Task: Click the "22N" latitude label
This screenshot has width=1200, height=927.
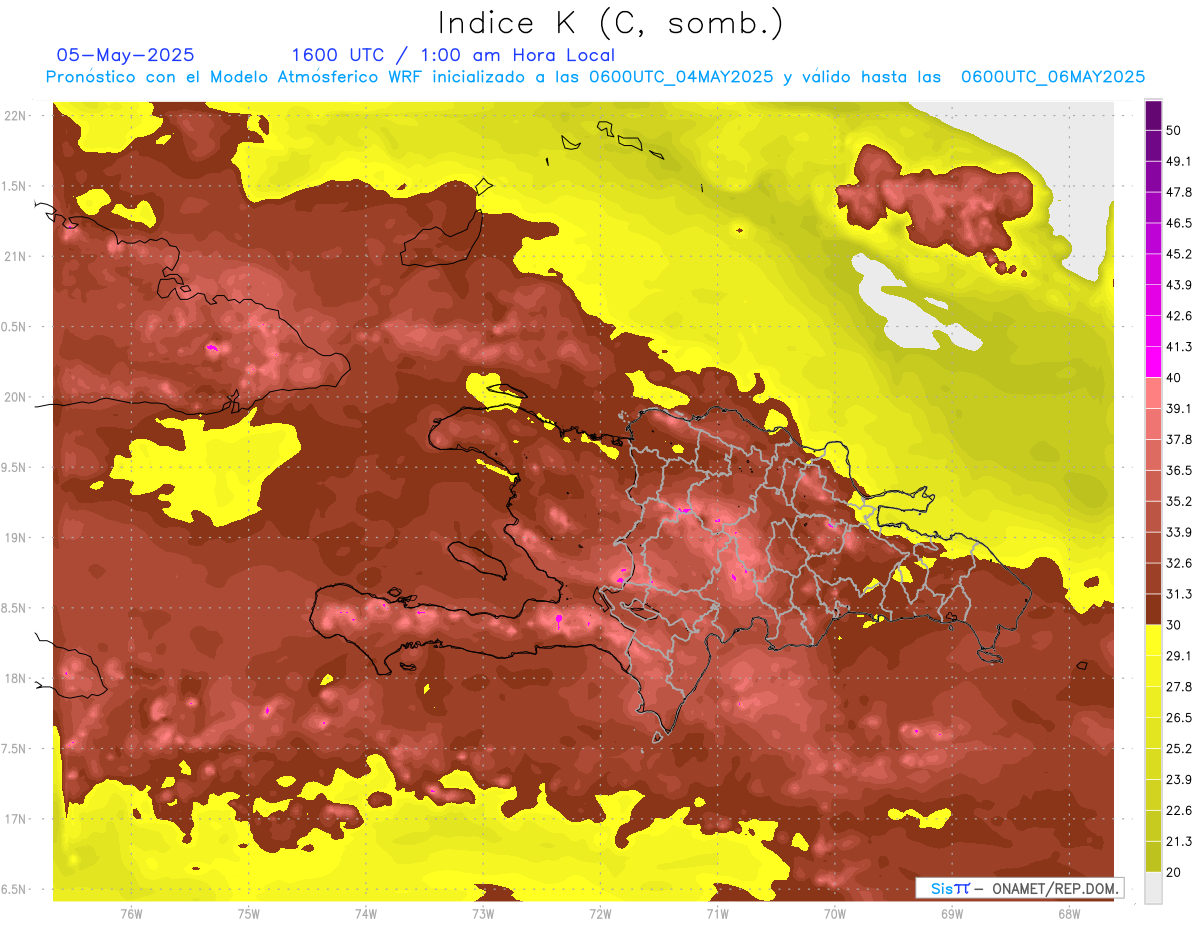Action: point(16,116)
